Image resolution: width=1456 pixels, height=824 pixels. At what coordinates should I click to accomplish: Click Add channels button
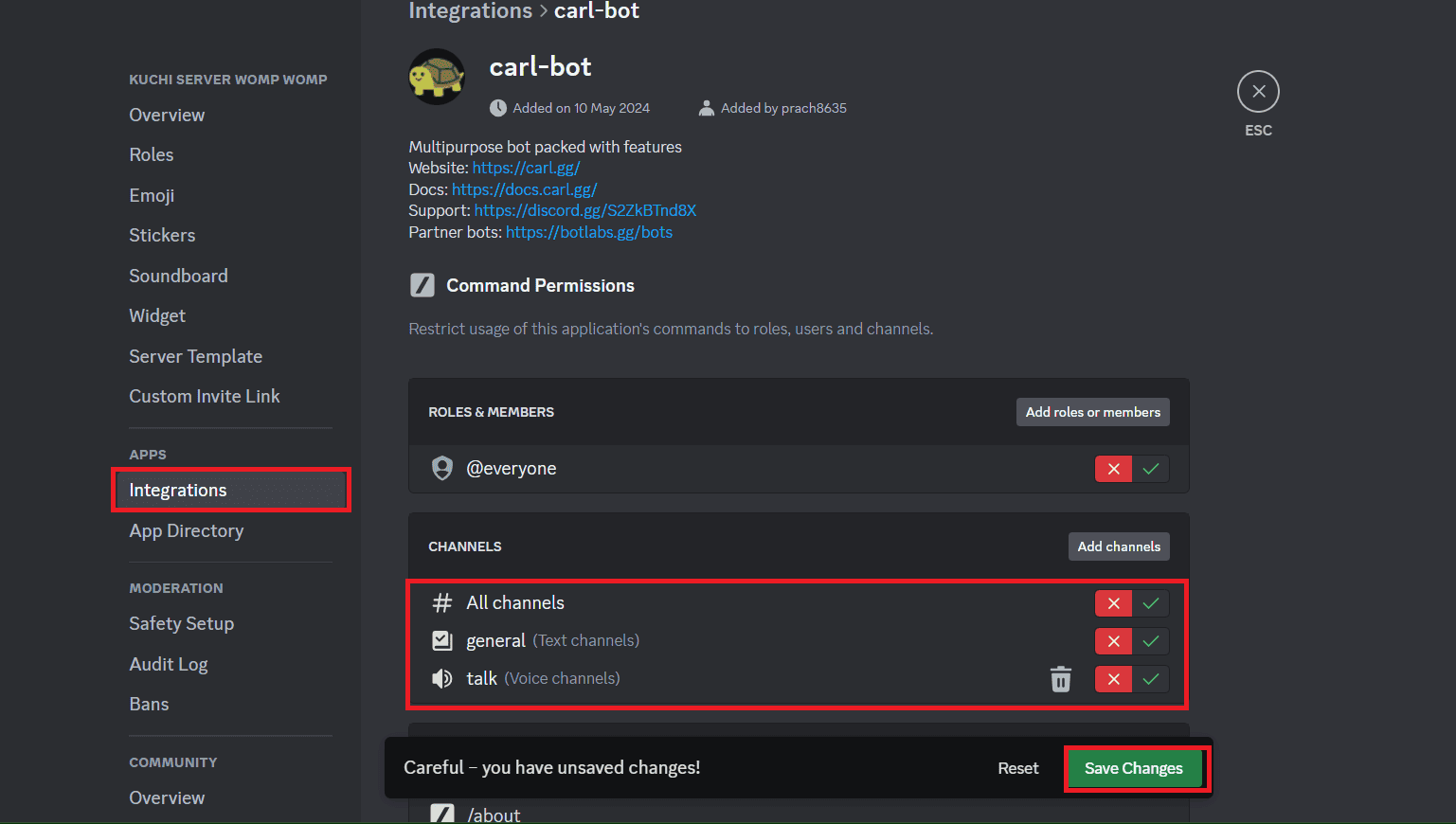pos(1119,546)
